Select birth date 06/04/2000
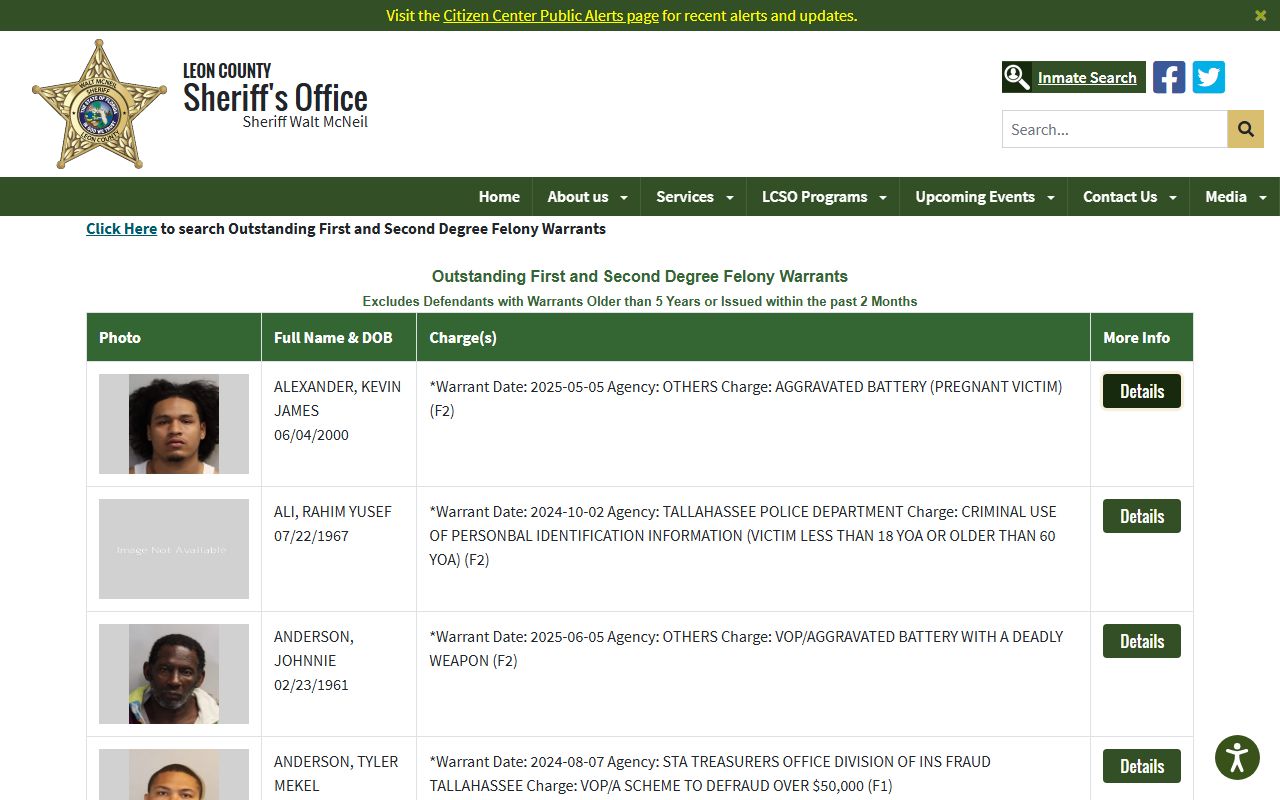1280x800 pixels. point(311,435)
